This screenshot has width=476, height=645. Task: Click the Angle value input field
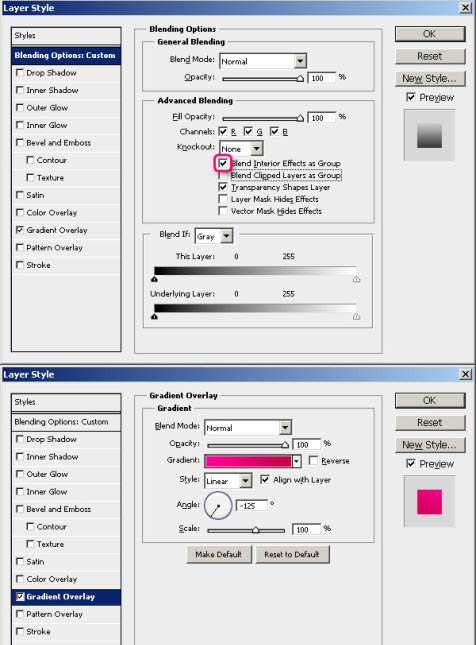(252, 506)
